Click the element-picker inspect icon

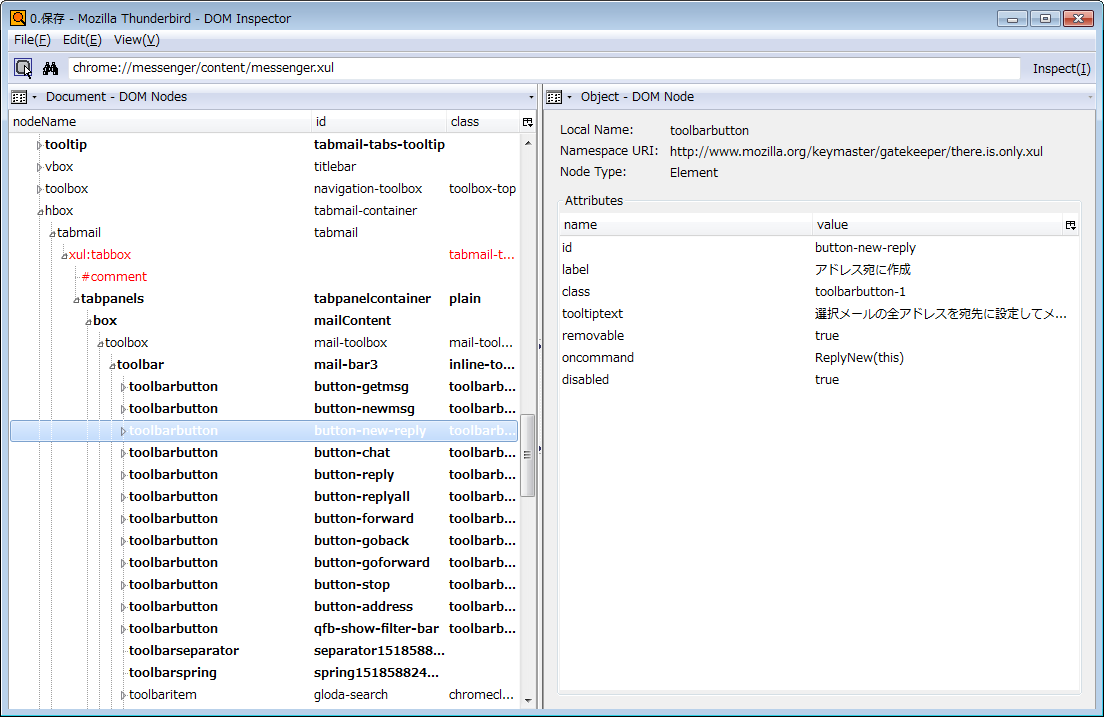[x=23, y=68]
